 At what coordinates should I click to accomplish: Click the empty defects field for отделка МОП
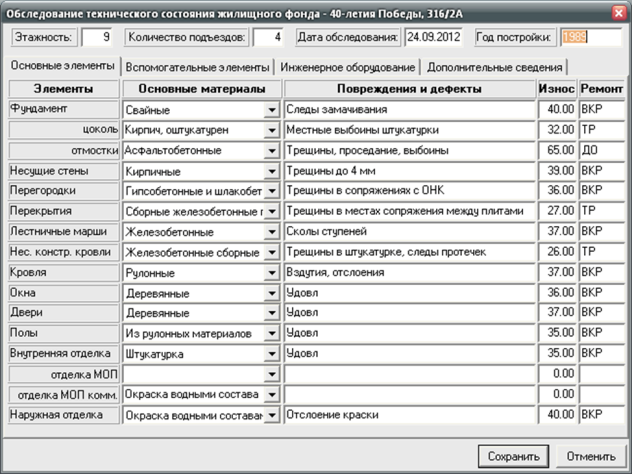(410, 374)
